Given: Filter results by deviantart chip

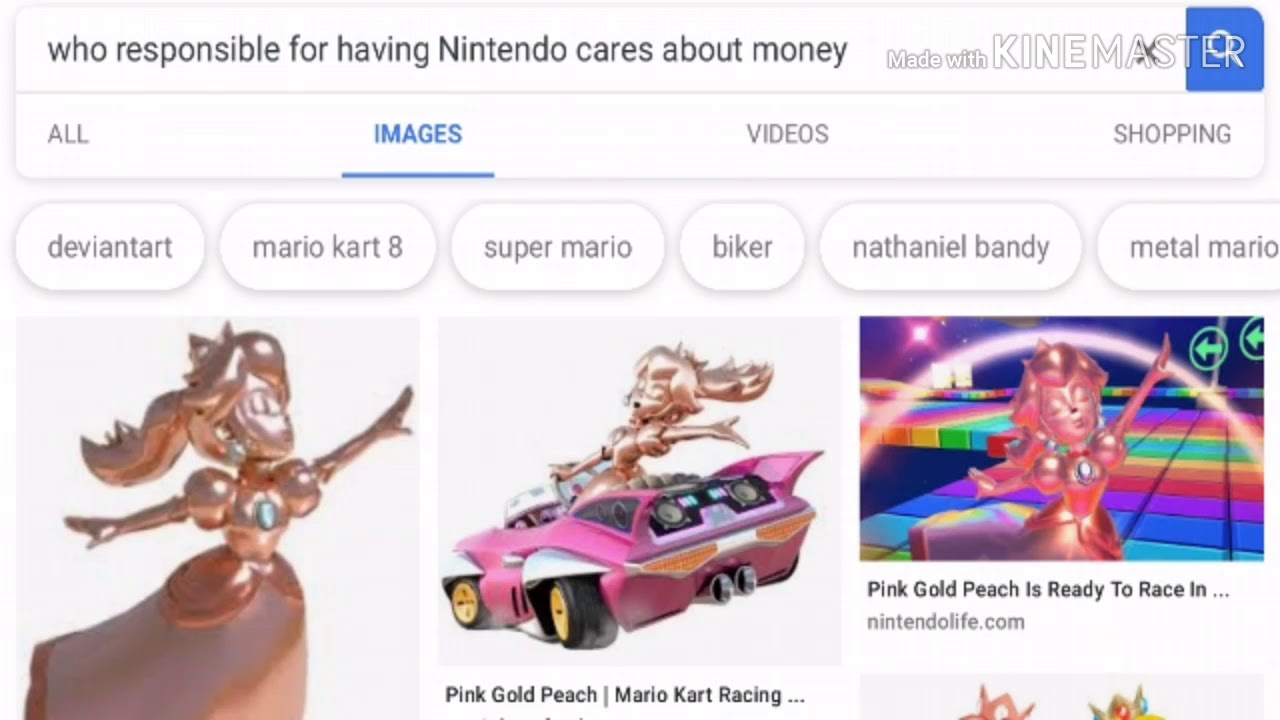Looking at the screenshot, I should coord(110,247).
